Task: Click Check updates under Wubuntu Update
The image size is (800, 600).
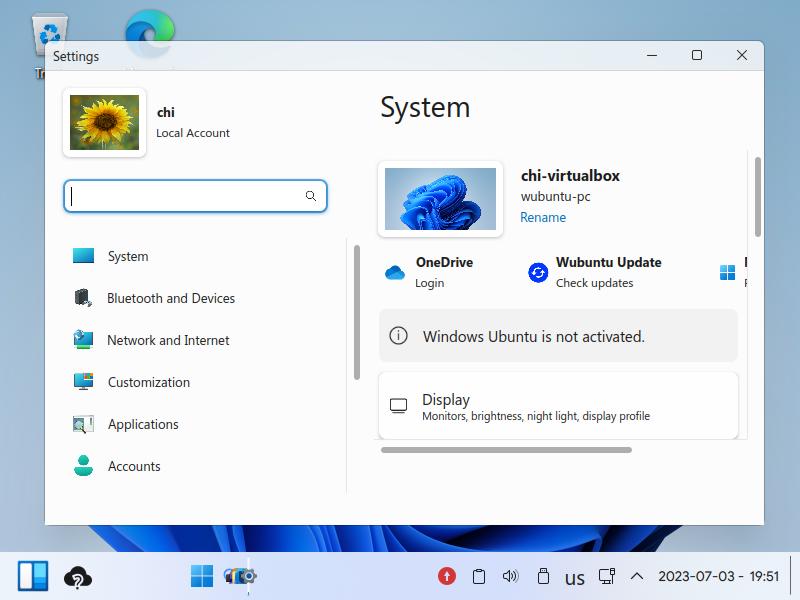Action: coord(594,283)
